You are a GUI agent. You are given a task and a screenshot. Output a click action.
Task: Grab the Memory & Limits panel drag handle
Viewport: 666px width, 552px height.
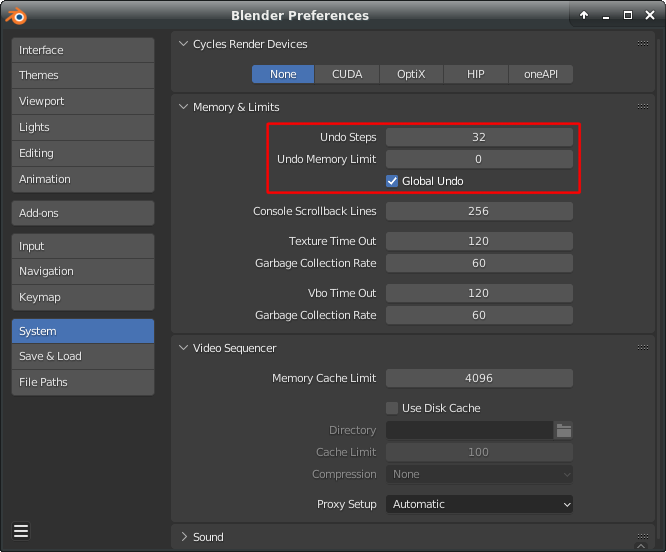(x=643, y=106)
